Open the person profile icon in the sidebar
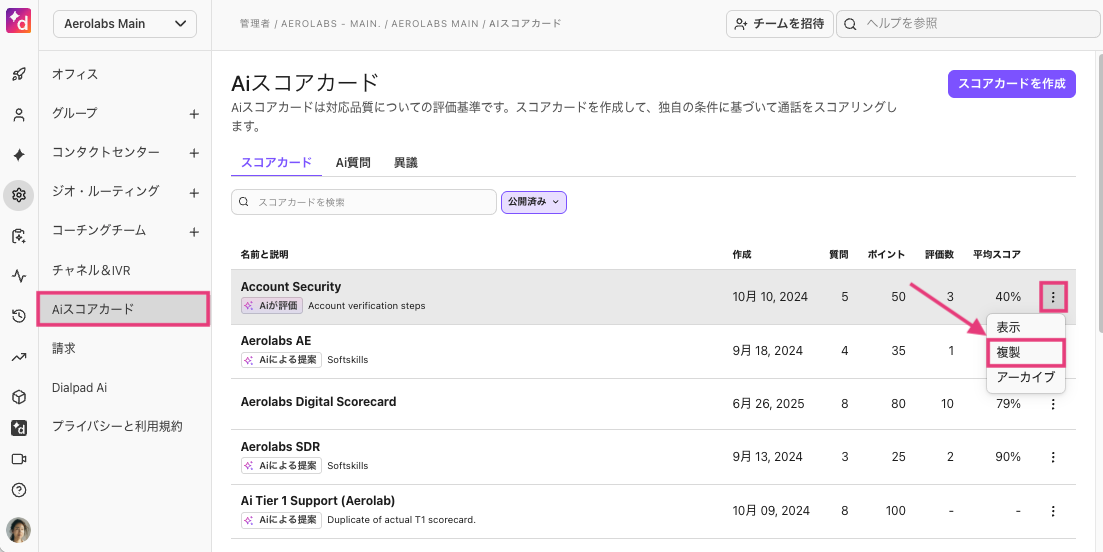 pos(19,115)
